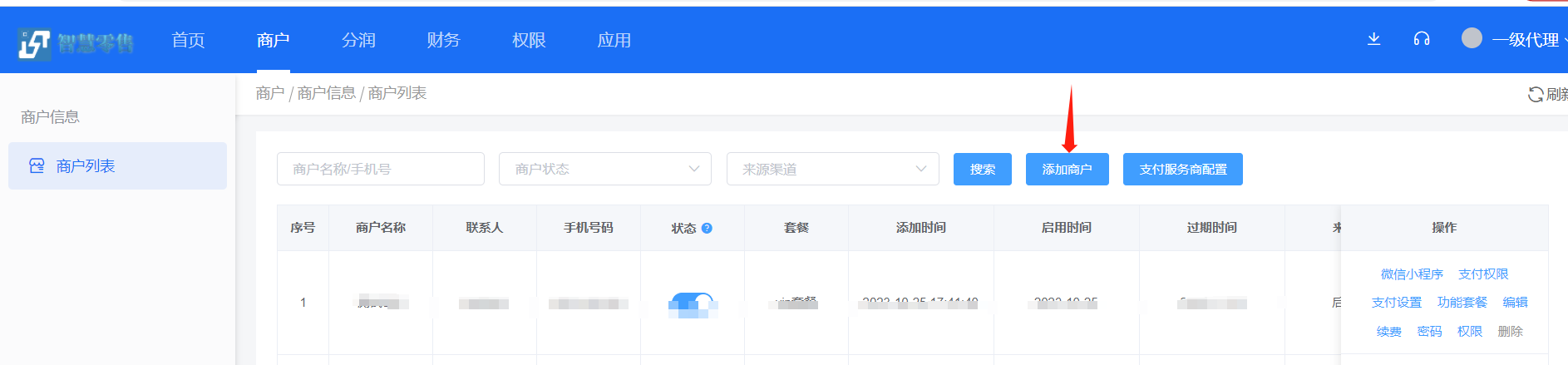Click the shop icon beside 商户列表
The image size is (1568, 365).
(x=37, y=165)
